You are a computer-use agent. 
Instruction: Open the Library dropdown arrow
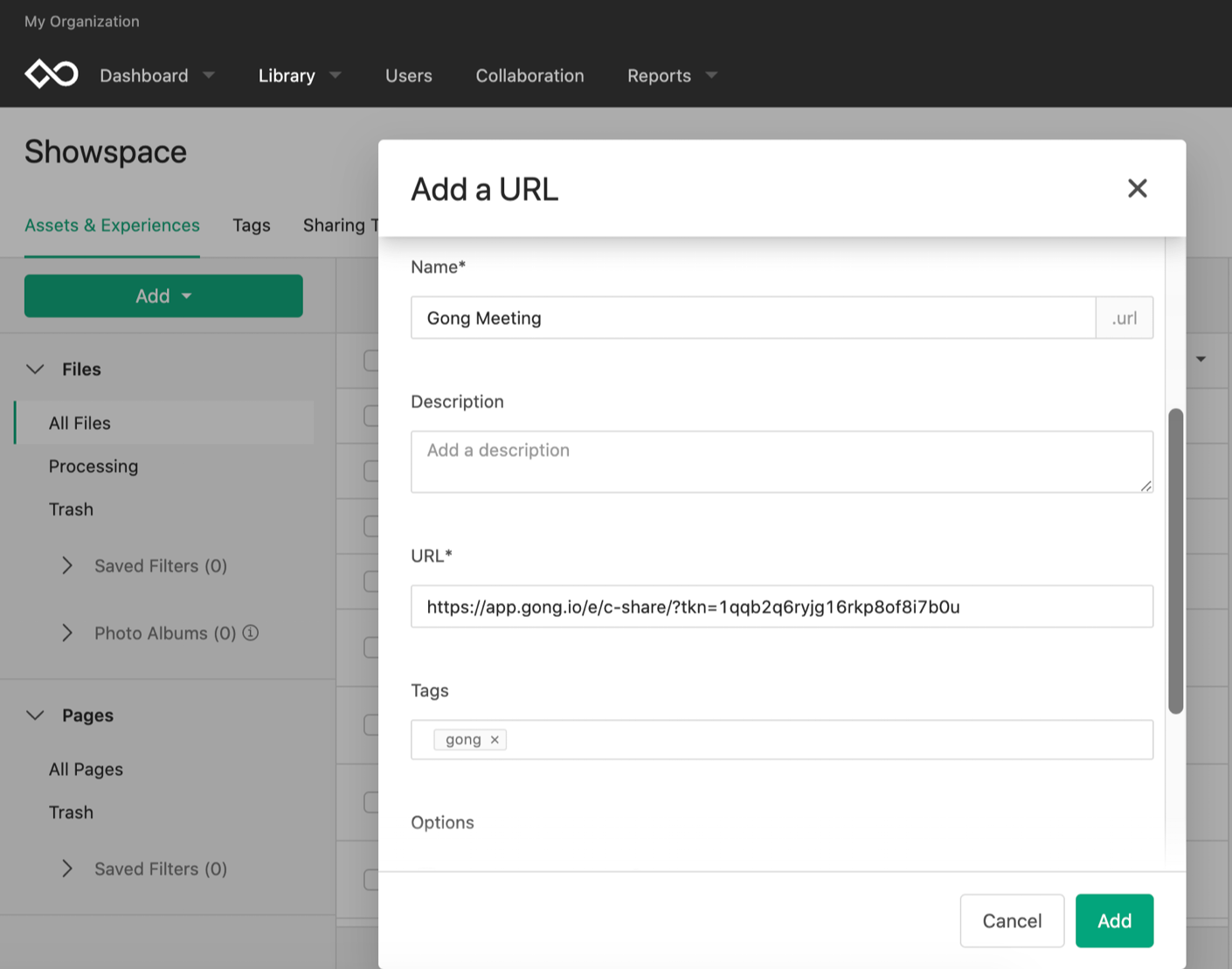(x=336, y=75)
